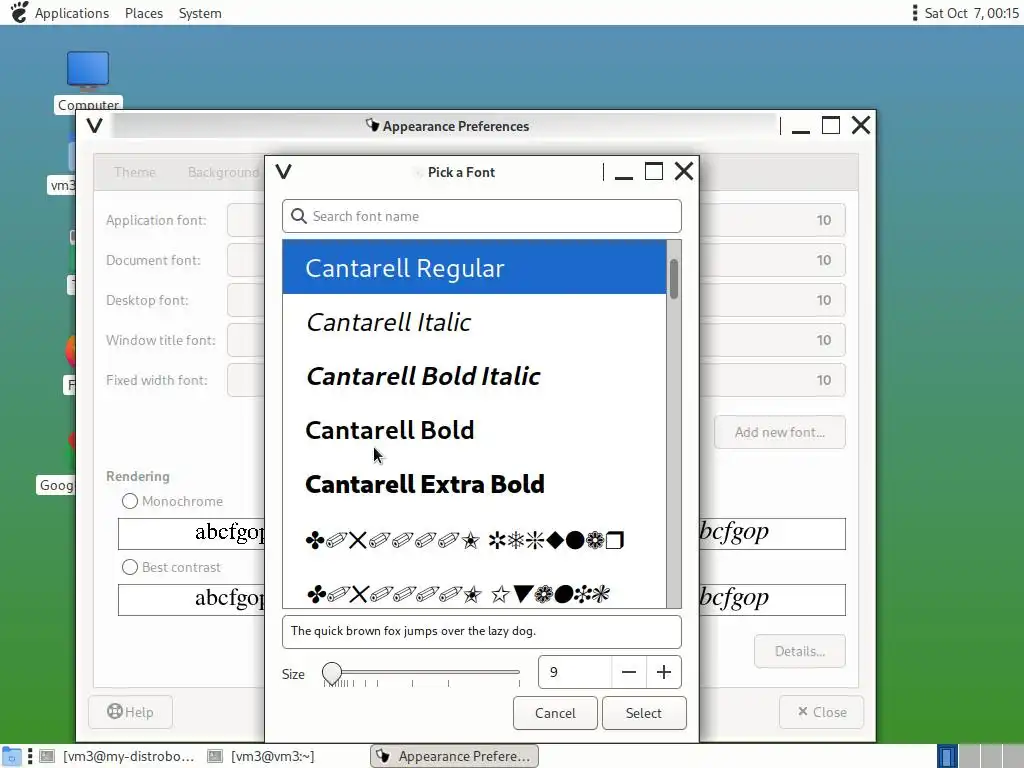This screenshot has width=1024, height=768.
Task: Click the GNOME foot logo in top panel
Action: (19, 12)
